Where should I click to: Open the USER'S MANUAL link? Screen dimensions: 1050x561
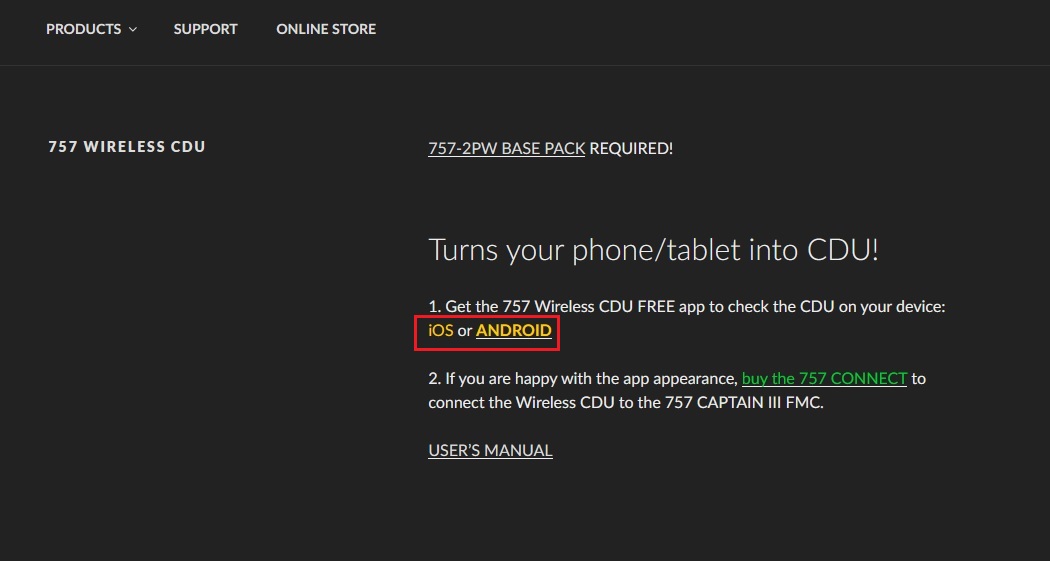pyautogui.click(x=490, y=450)
